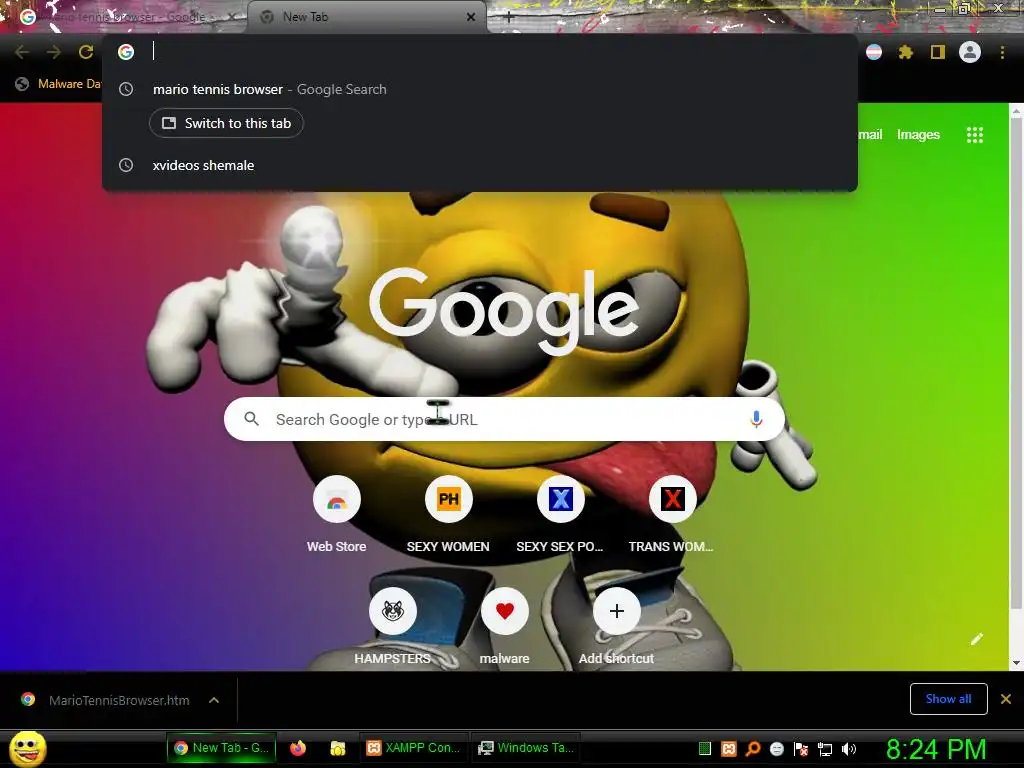Click Switch to this tab button
1024x768 pixels.
click(x=226, y=123)
